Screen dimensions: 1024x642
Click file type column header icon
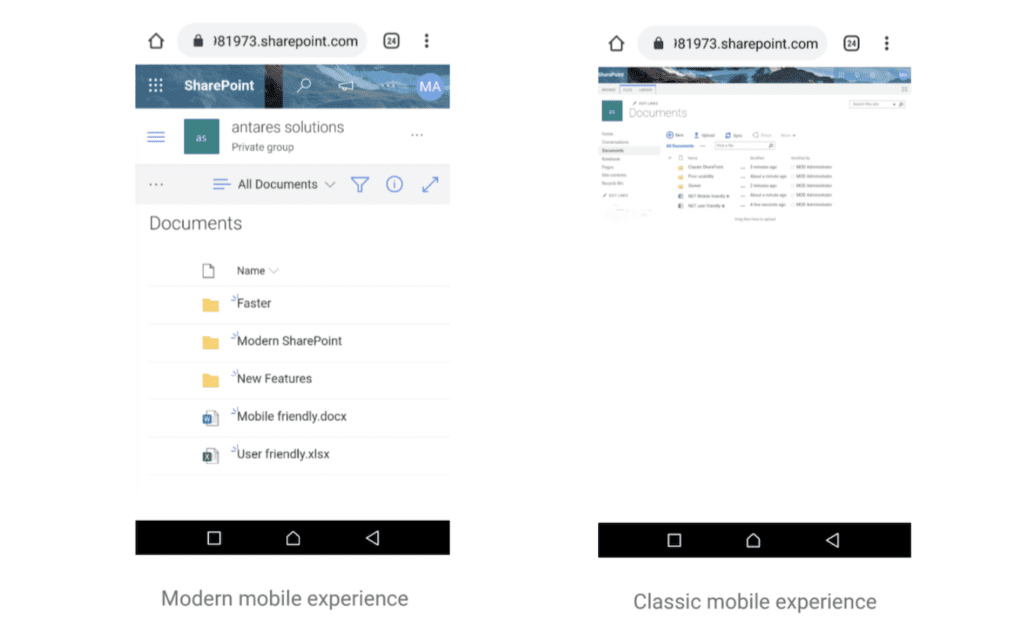[x=208, y=271]
